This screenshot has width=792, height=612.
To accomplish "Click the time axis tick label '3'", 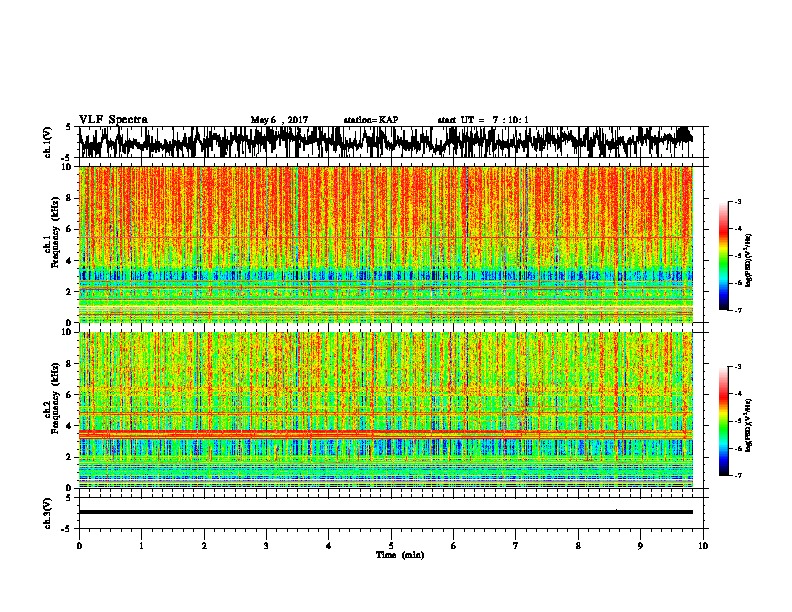I will click(266, 546).
